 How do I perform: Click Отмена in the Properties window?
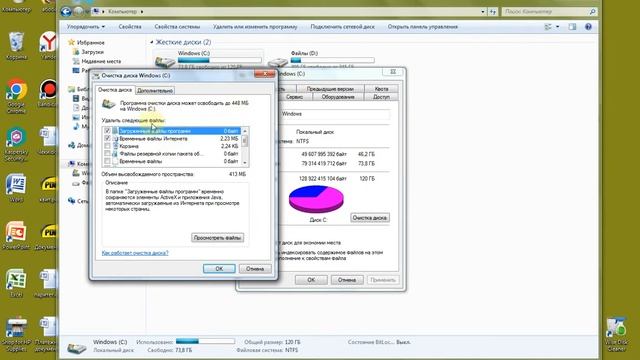pyautogui.click(x=347, y=280)
